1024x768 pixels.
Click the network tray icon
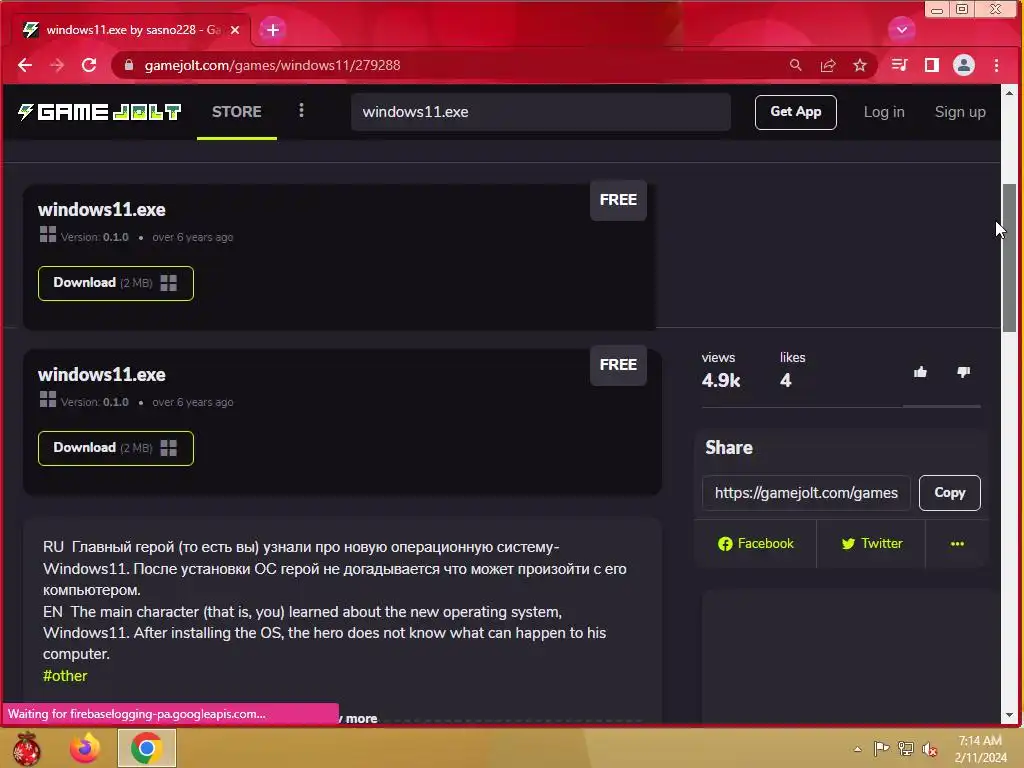[906, 748]
